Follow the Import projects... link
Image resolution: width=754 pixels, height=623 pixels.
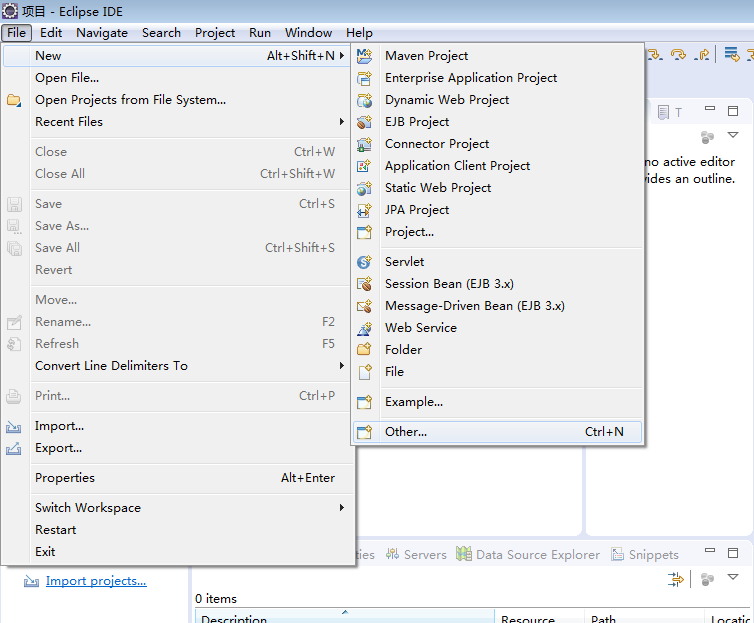96,581
